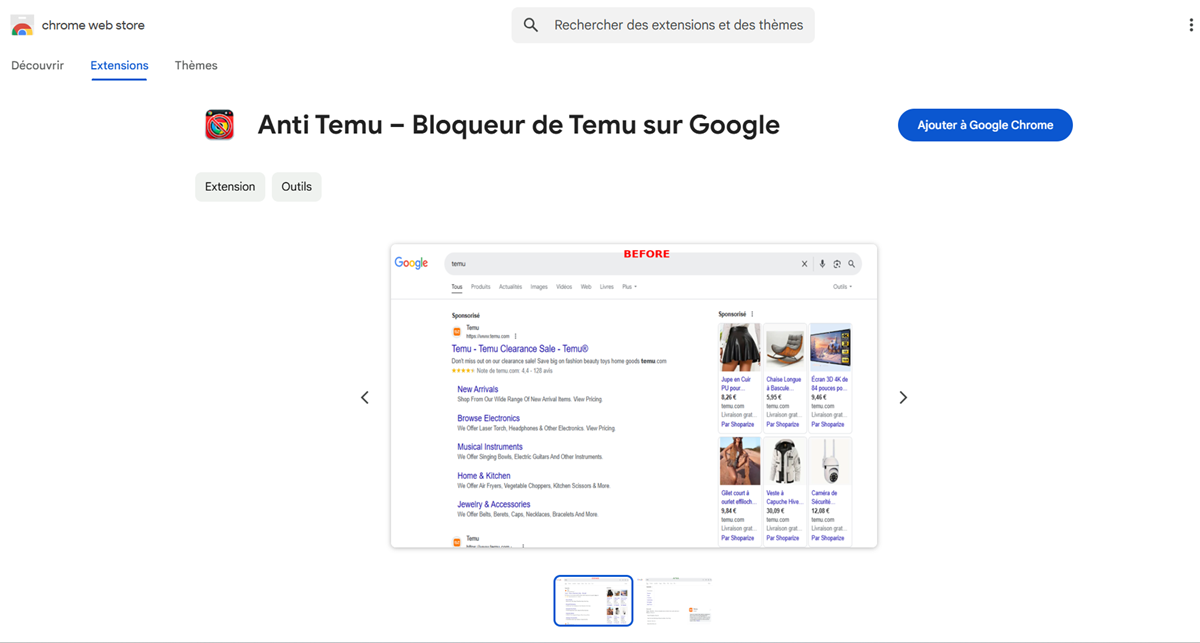Viewport: 1200px width, 643px height.
Task: Focus the extensions and themes search field
Action: [663, 25]
